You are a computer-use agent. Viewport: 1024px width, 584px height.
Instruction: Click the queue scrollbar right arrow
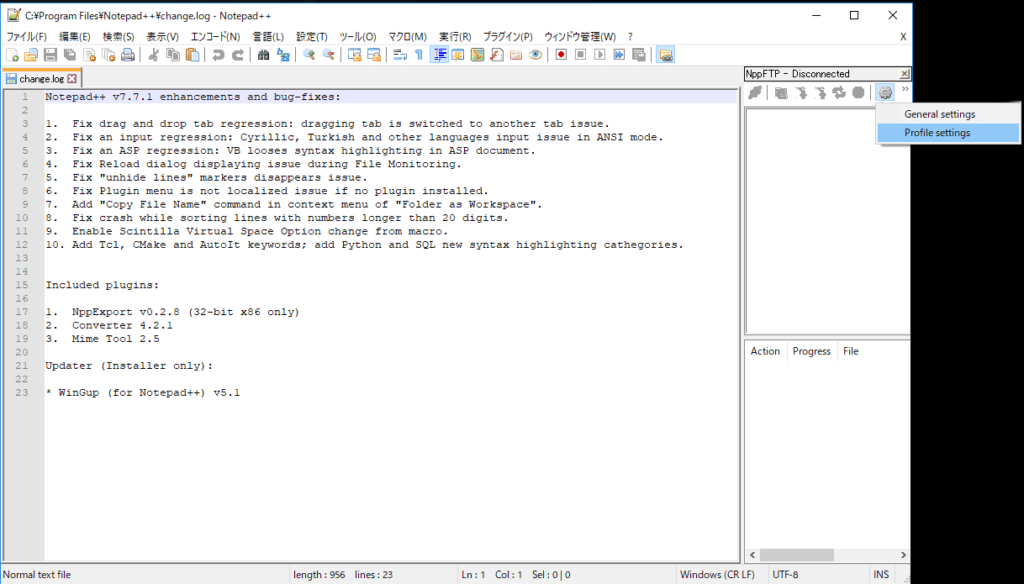tap(904, 555)
